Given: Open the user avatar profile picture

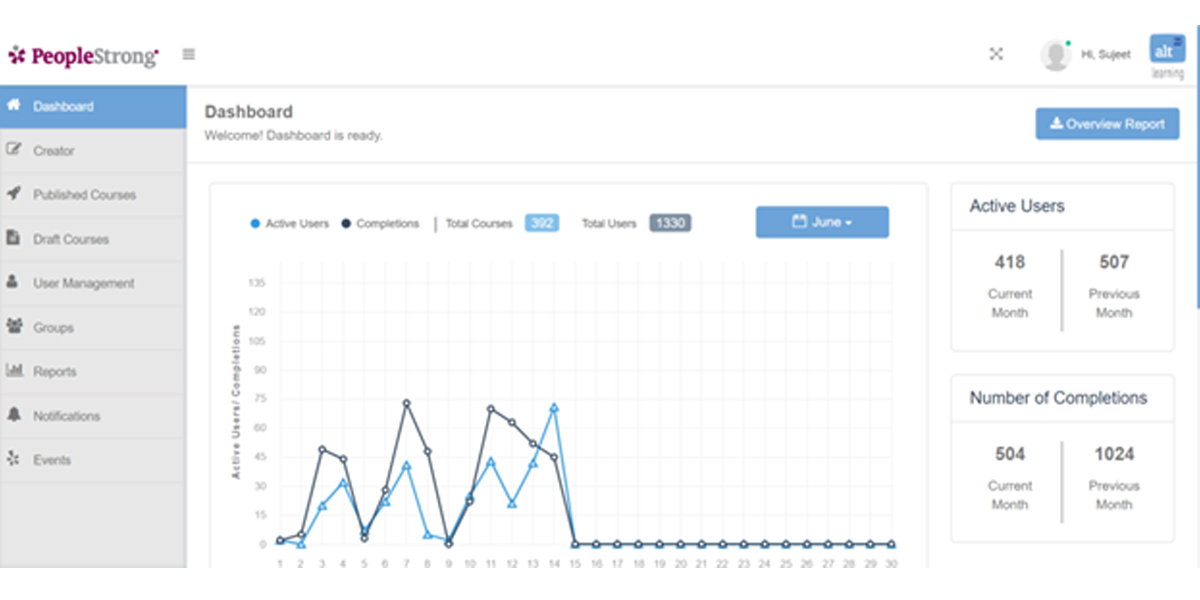Looking at the screenshot, I should coord(1055,55).
